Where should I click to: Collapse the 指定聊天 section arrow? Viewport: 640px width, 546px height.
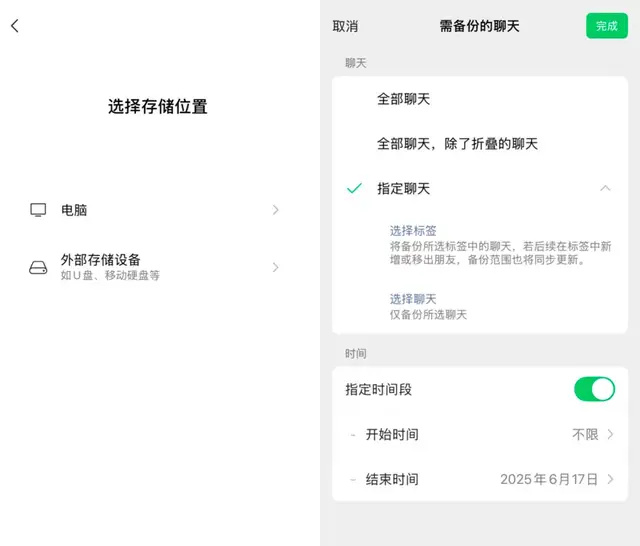click(x=605, y=188)
